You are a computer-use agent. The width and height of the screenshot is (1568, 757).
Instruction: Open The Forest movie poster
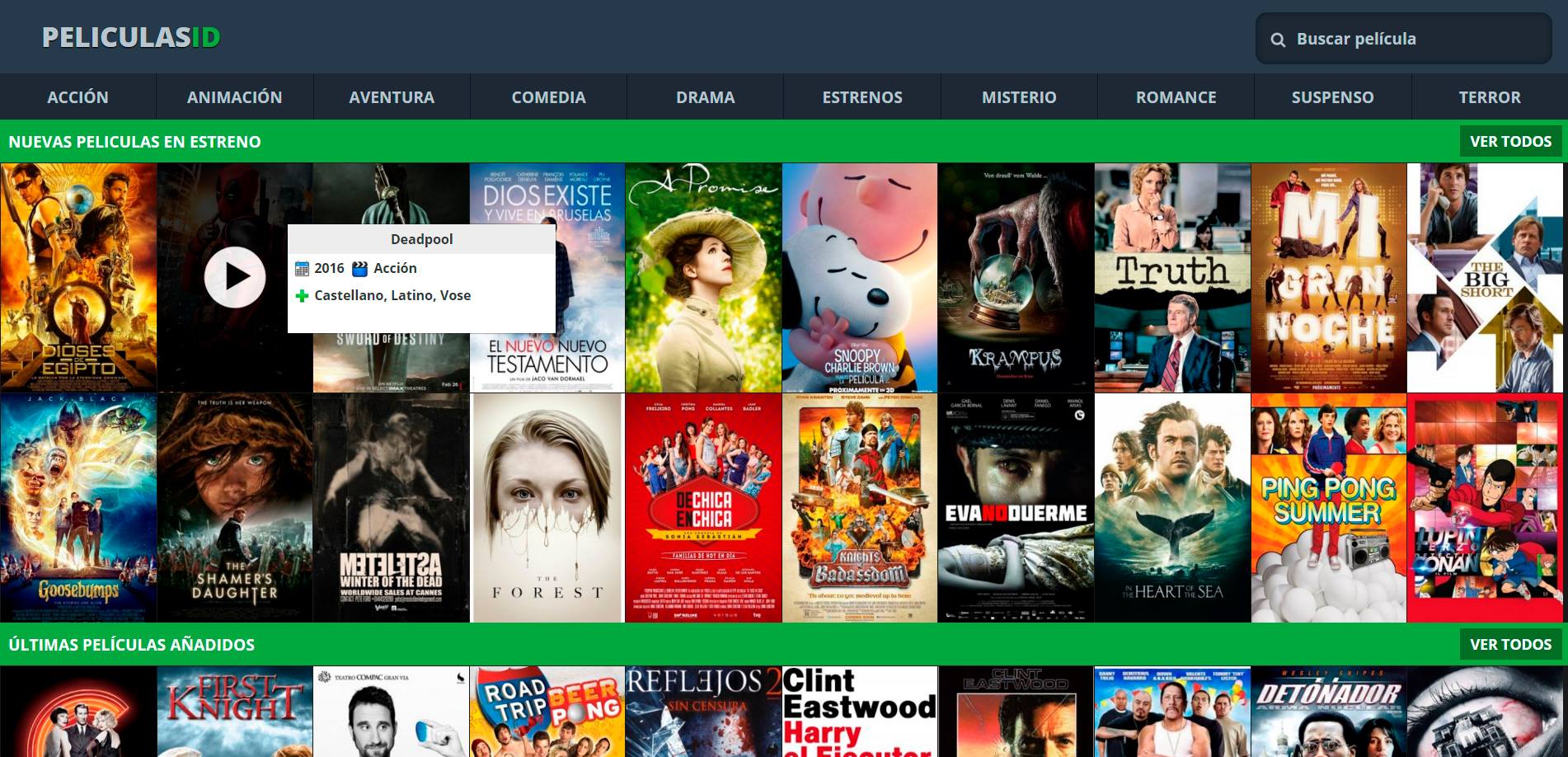click(547, 508)
